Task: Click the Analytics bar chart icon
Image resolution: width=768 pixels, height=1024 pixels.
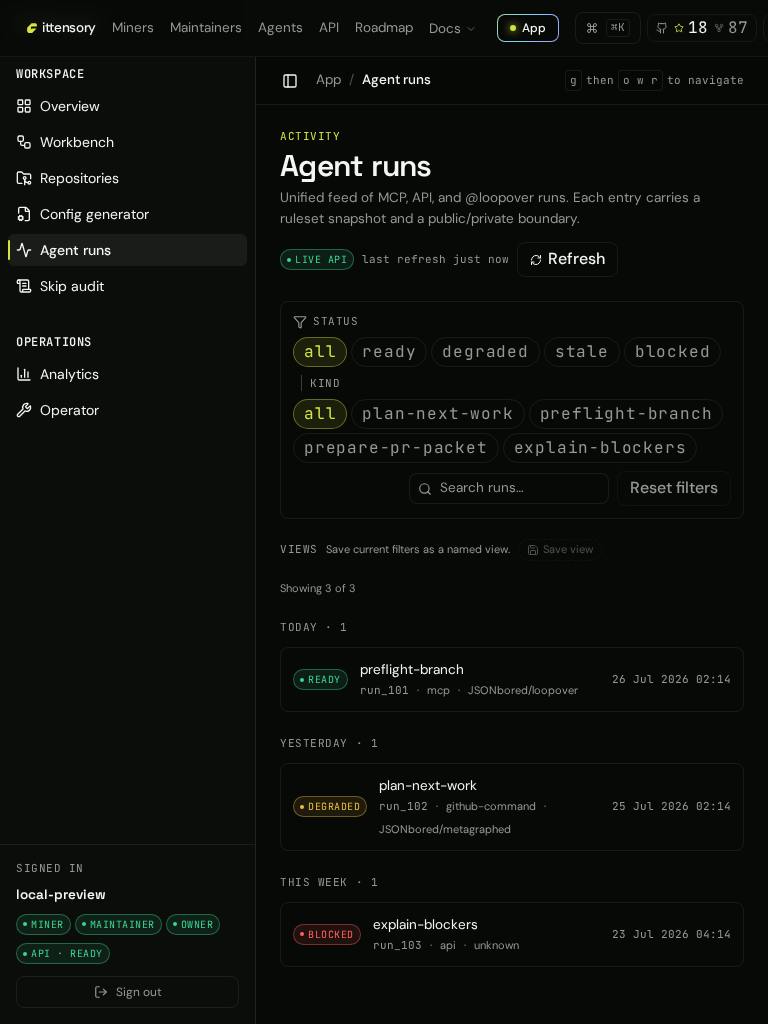Action: (24, 374)
